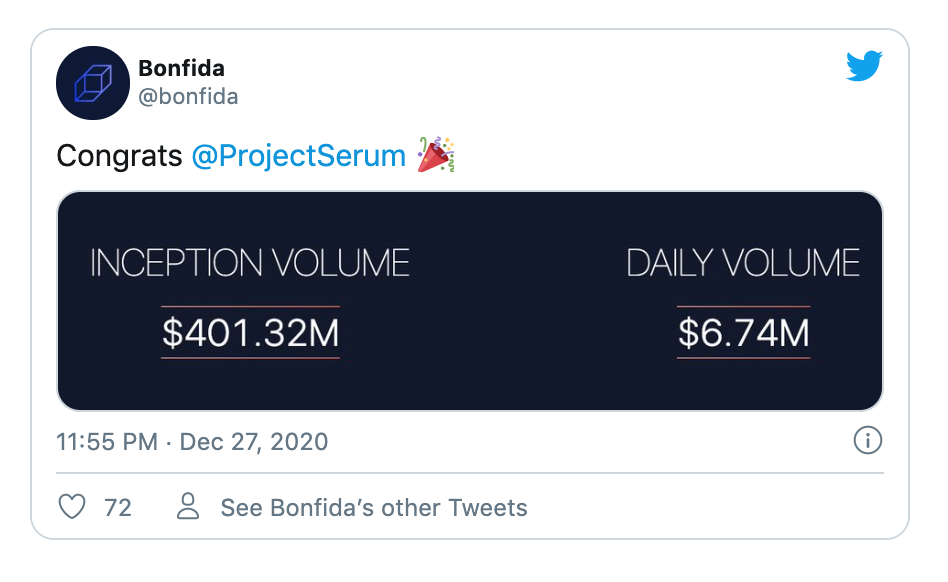Open the Bonfida display name
The width and height of the screenshot is (948, 582).
pyautogui.click(x=181, y=68)
